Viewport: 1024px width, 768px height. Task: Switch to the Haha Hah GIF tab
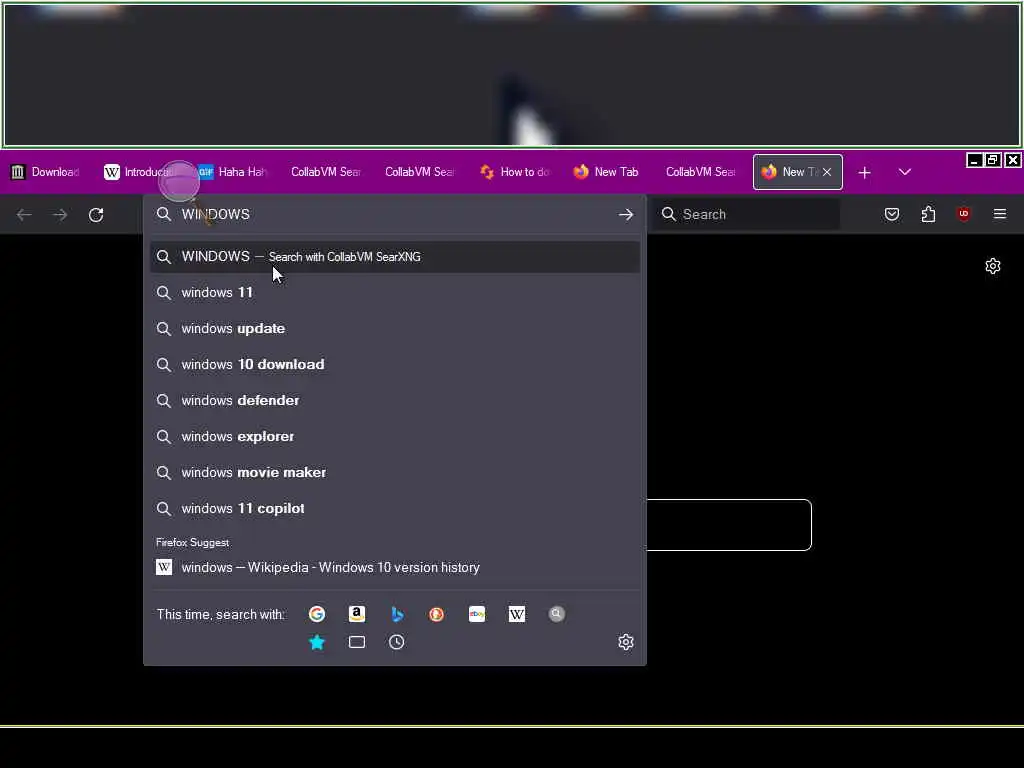(x=233, y=172)
